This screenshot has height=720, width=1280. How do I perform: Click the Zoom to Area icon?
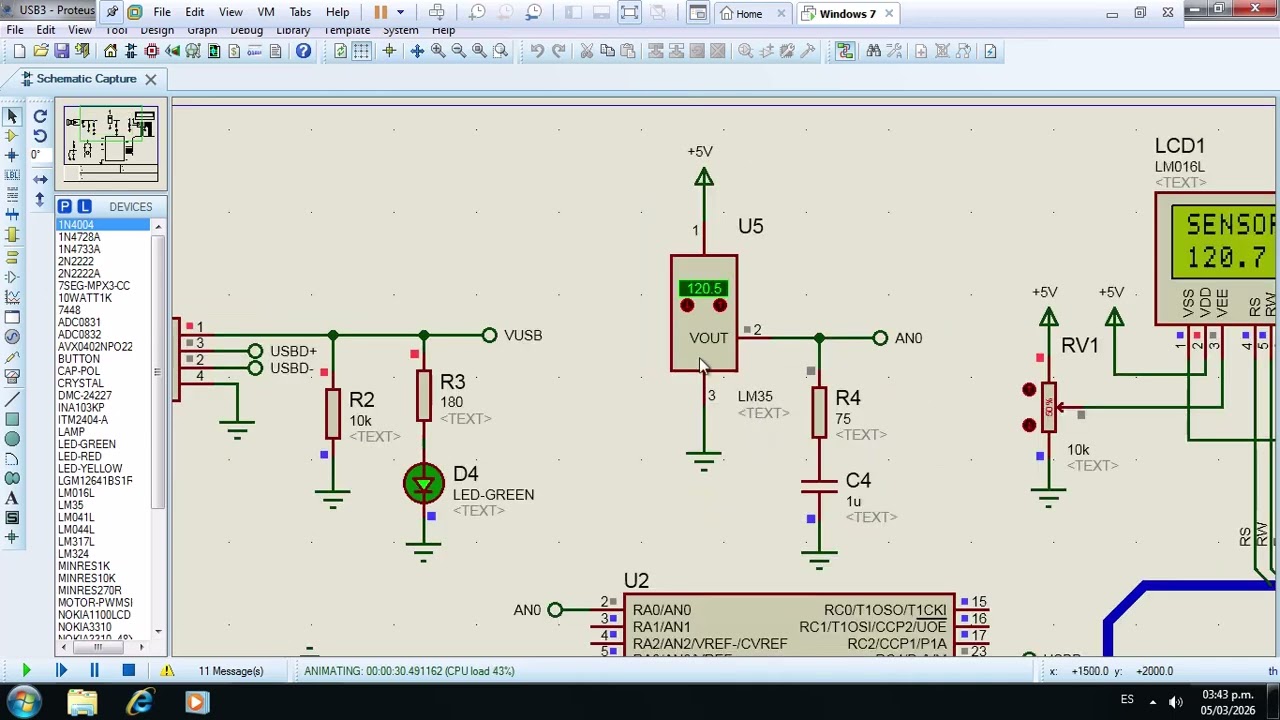[501, 51]
